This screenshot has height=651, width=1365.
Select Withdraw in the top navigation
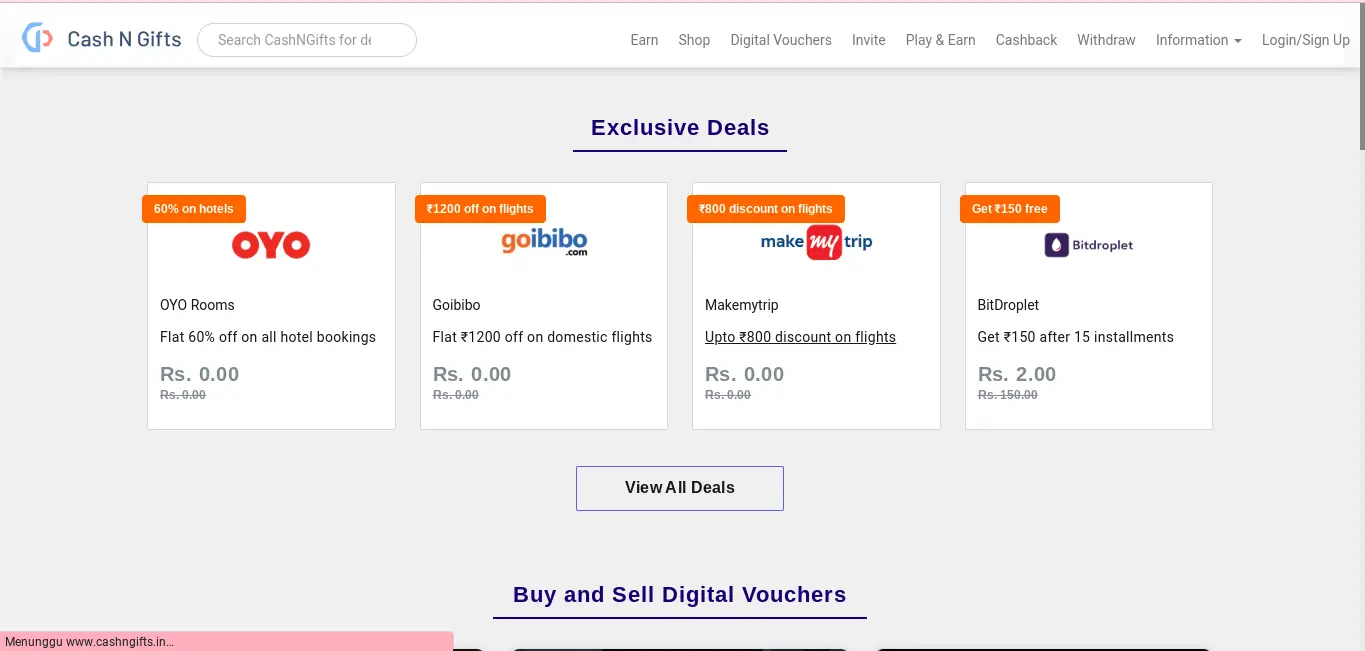[1106, 40]
